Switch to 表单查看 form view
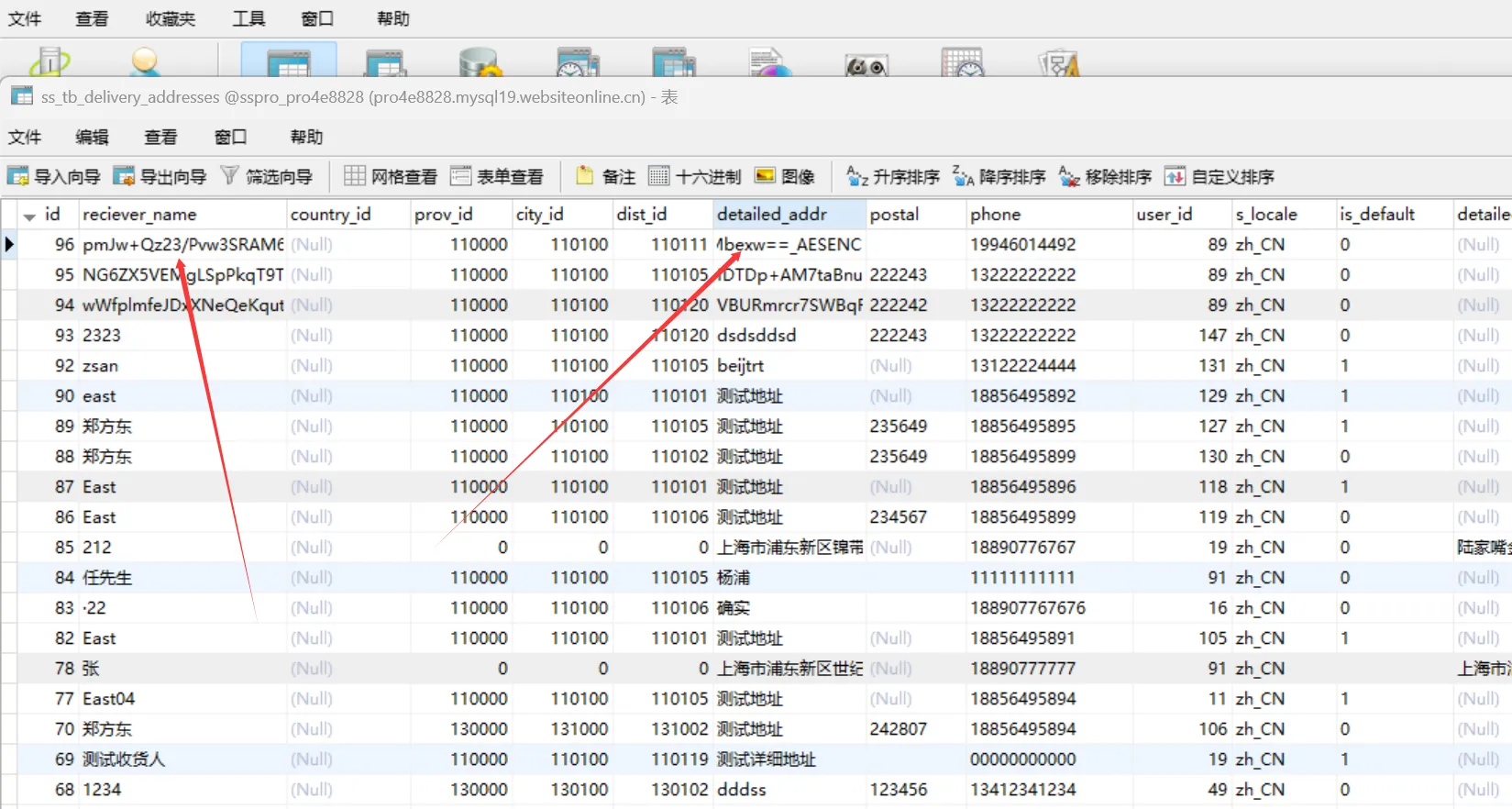Viewport: 1512px width, 809px height. coord(497,176)
